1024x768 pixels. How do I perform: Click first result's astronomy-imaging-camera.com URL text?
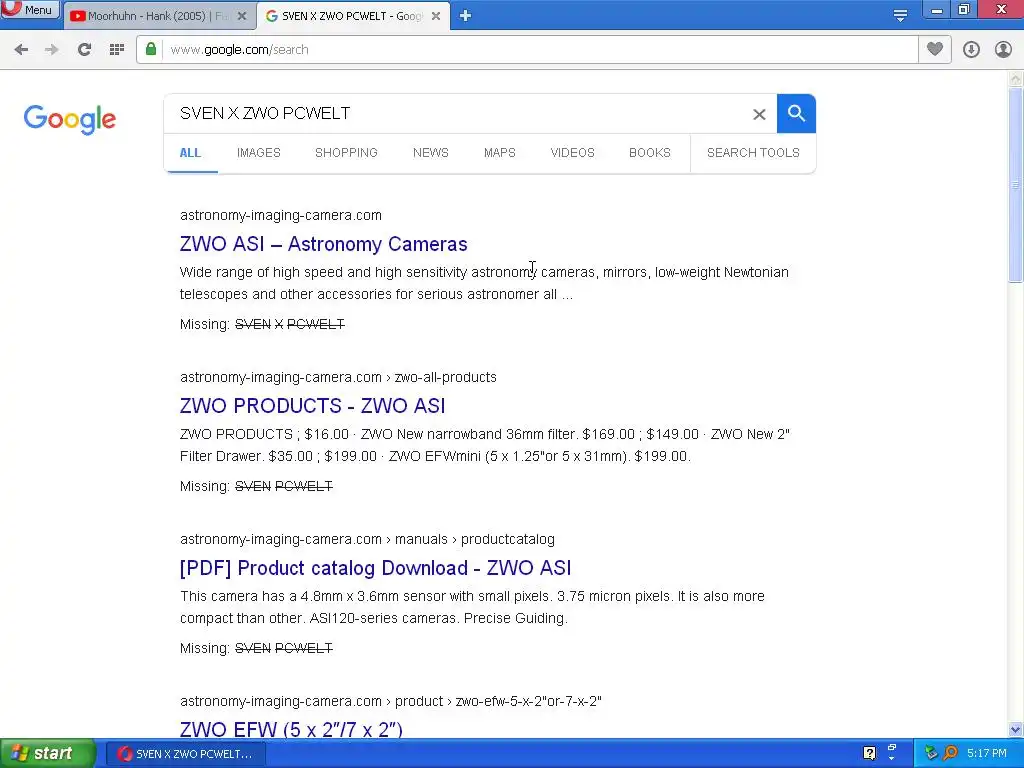coord(281,216)
